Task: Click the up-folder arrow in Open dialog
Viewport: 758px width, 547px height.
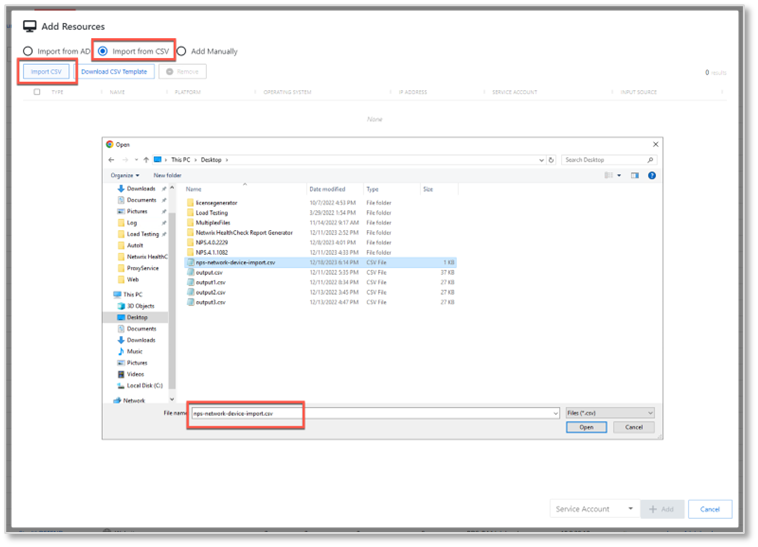Action: [x=146, y=160]
